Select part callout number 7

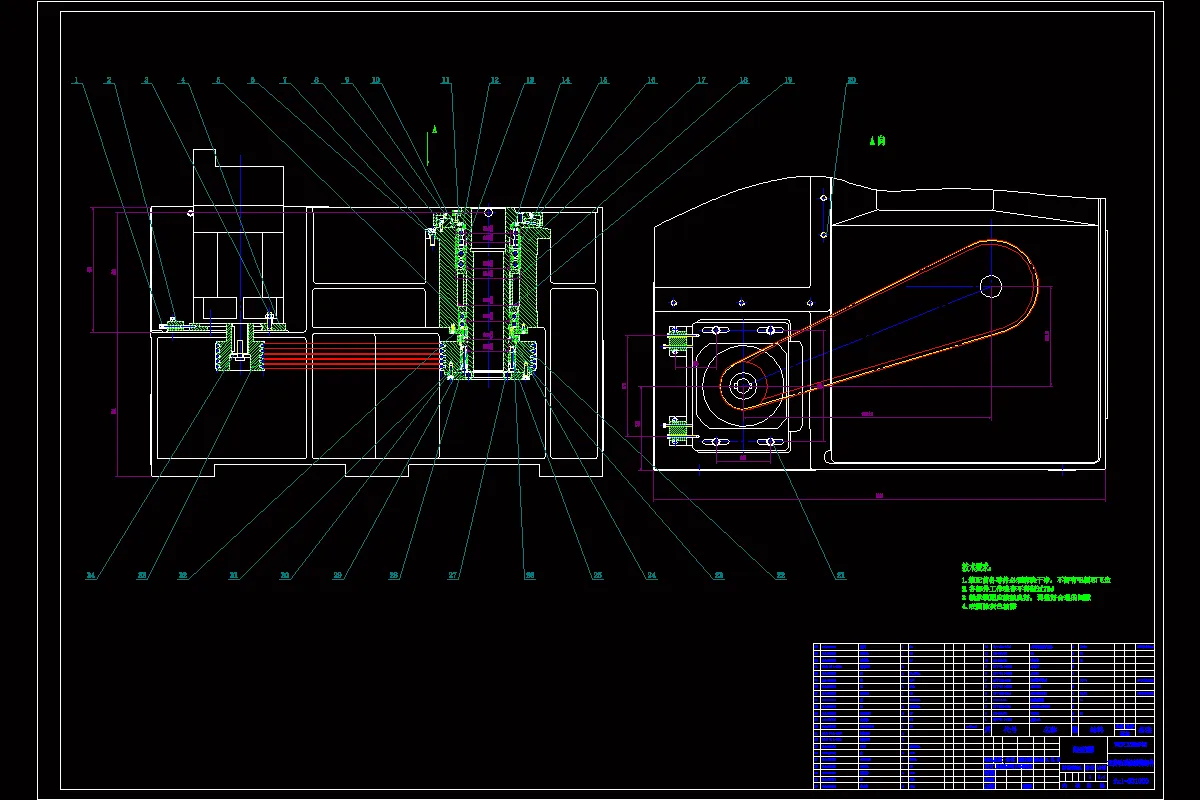click(284, 81)
